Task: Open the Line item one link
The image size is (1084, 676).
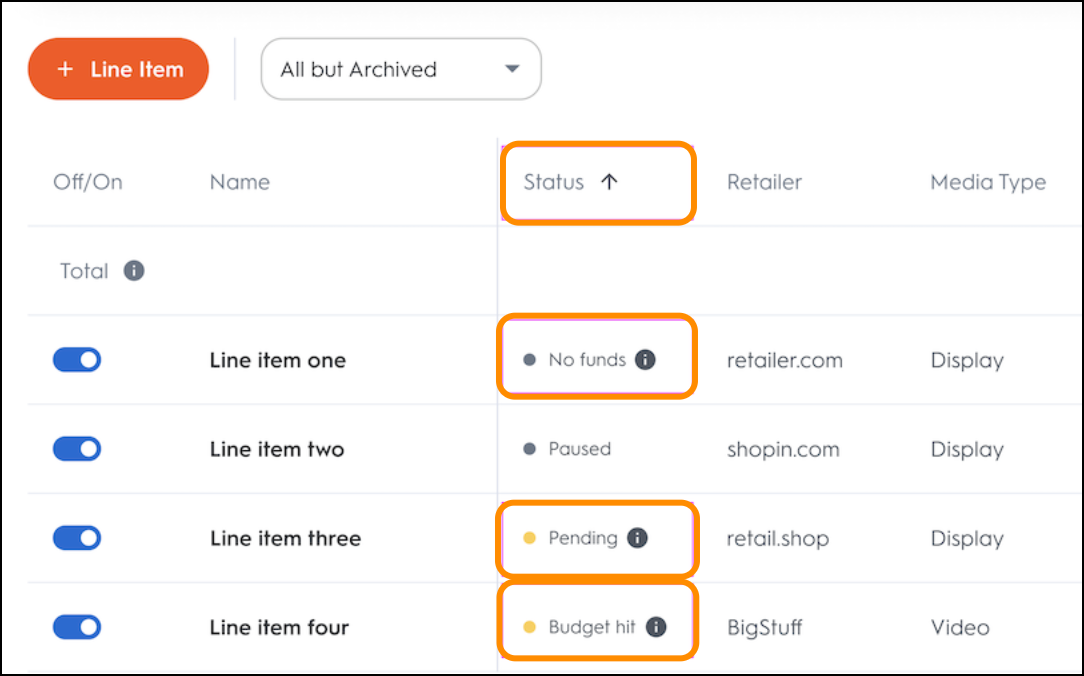Action: (x=278, y=360)
